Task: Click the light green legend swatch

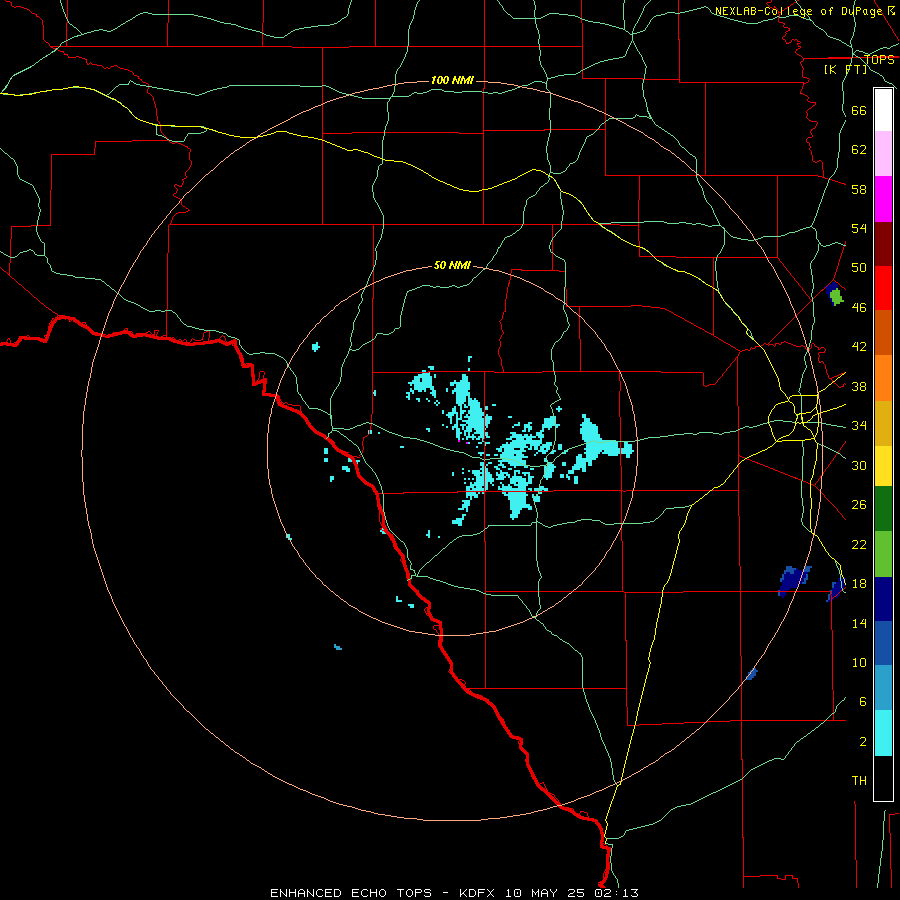Action: coord(883,554)
